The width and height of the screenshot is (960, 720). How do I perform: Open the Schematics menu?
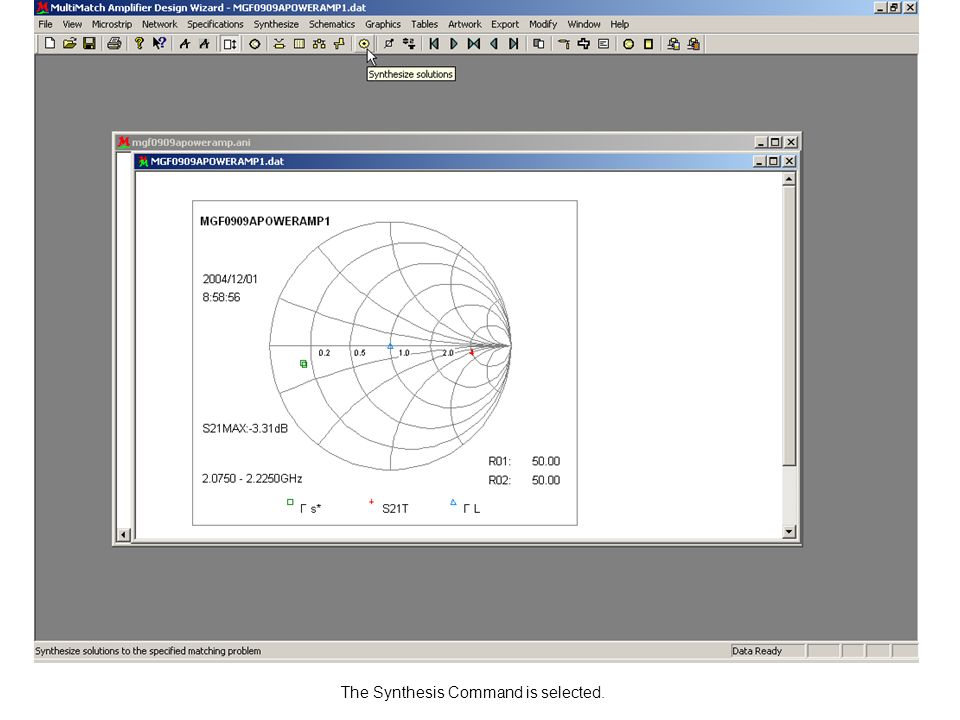coord(332,24)
